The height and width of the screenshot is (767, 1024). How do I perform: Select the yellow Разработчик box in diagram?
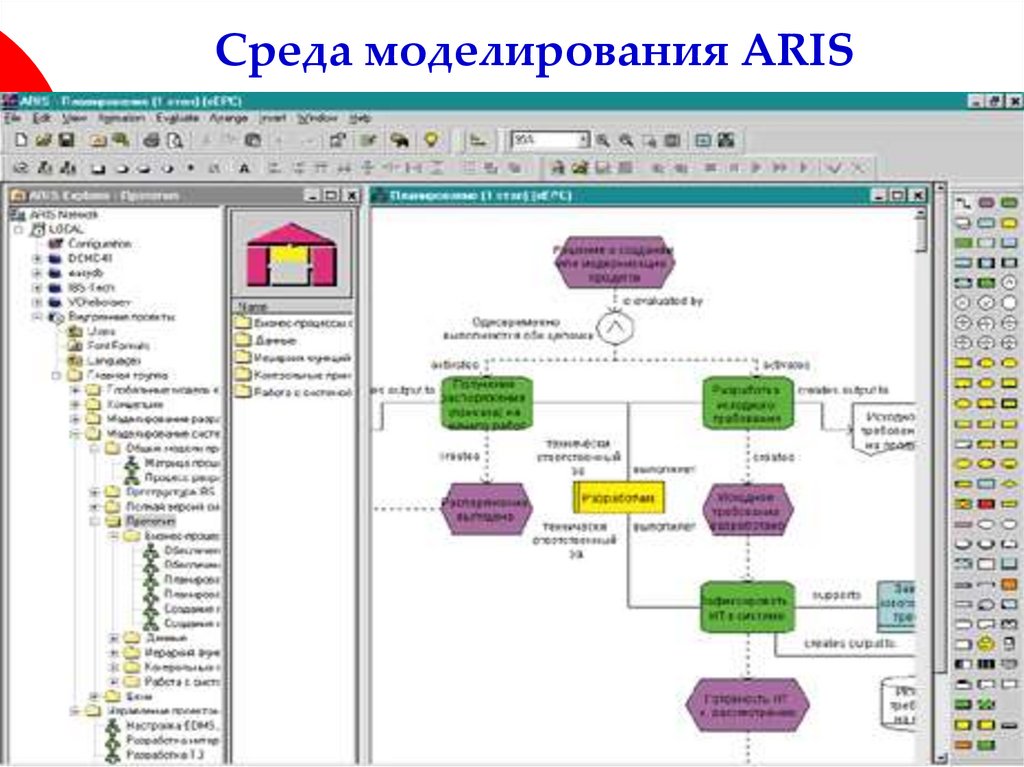(x=618, y=498)
